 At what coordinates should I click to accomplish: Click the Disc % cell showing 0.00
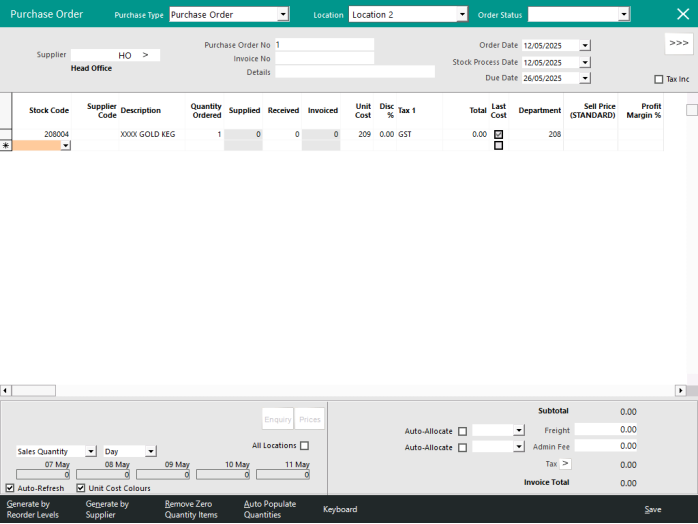click(385, 134)
